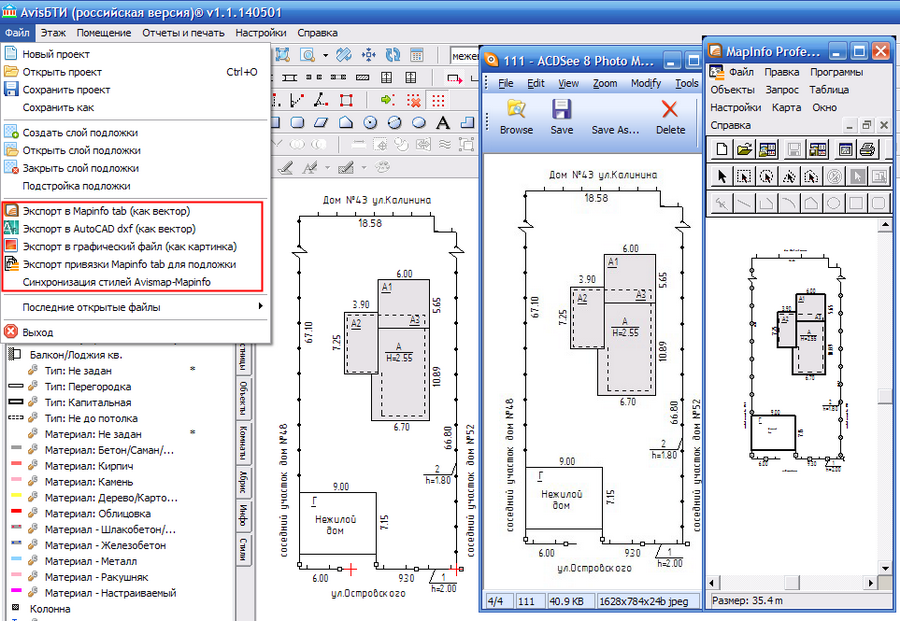Select the parallelogram shape tool
Viewport: 900px width, 621px height.
point(321,122)
